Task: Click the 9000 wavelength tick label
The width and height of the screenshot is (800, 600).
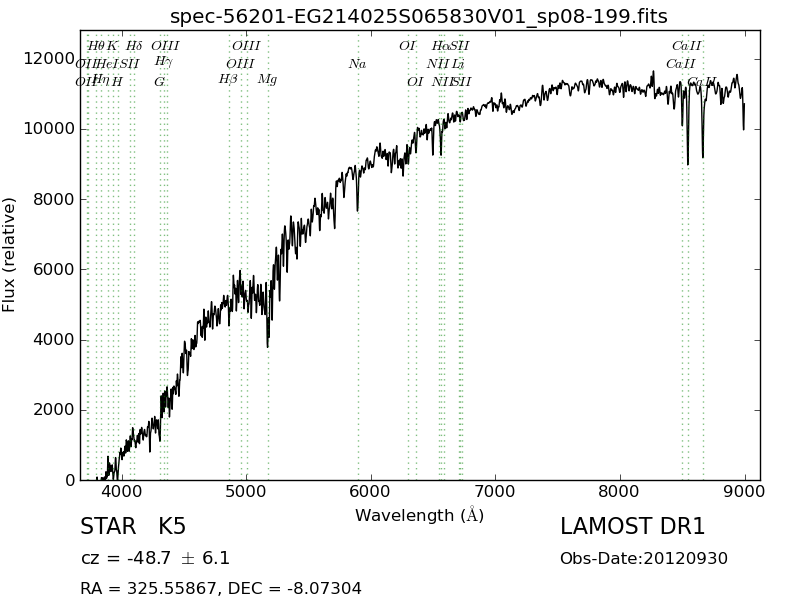Action: [x=745, y=491]
